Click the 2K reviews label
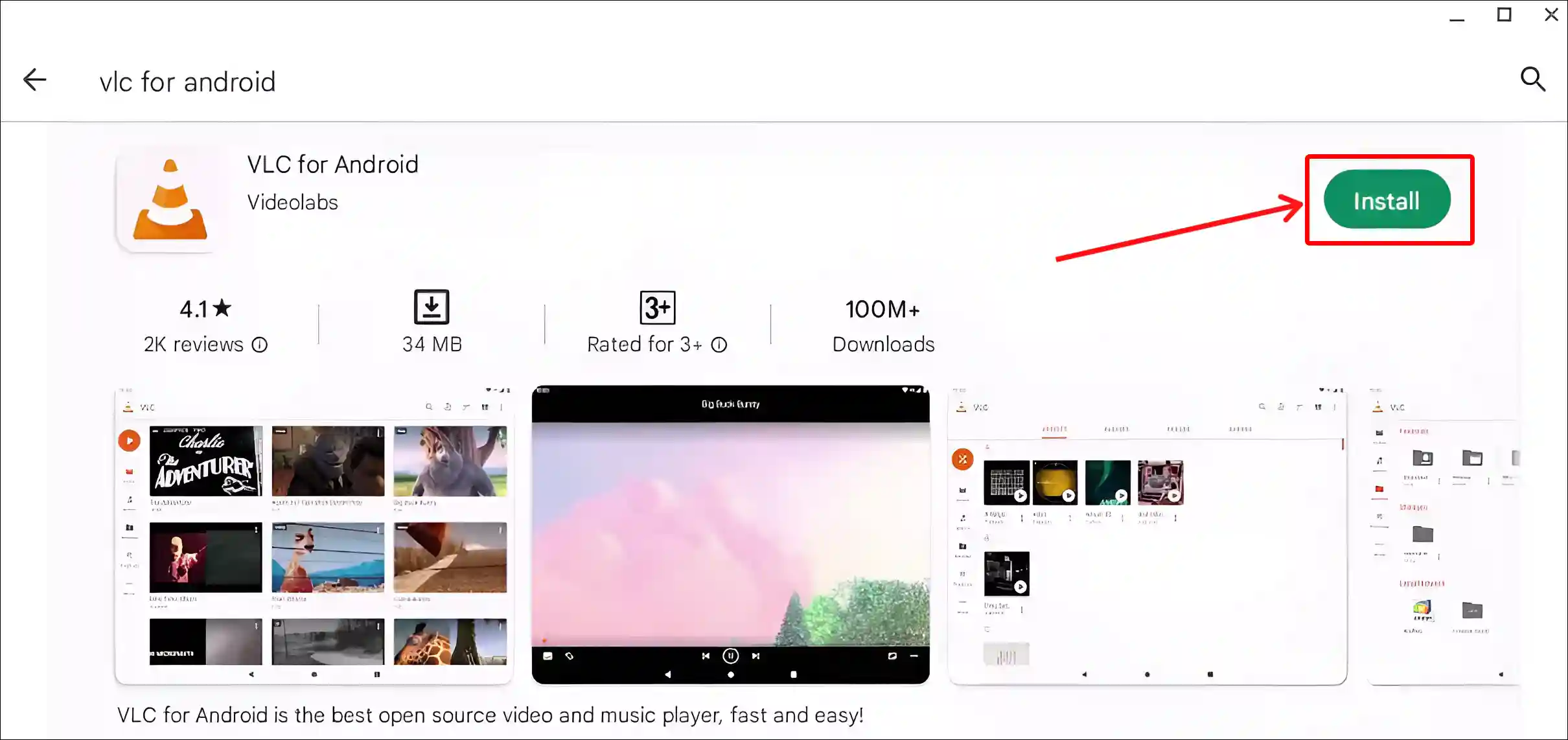 (x=194, y=345)
